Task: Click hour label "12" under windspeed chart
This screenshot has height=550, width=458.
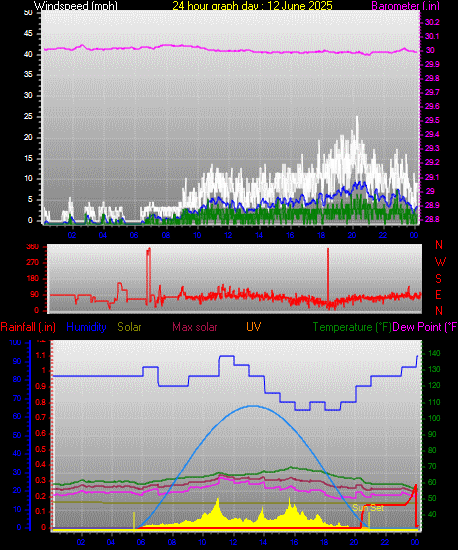Action: coord(228,235)
